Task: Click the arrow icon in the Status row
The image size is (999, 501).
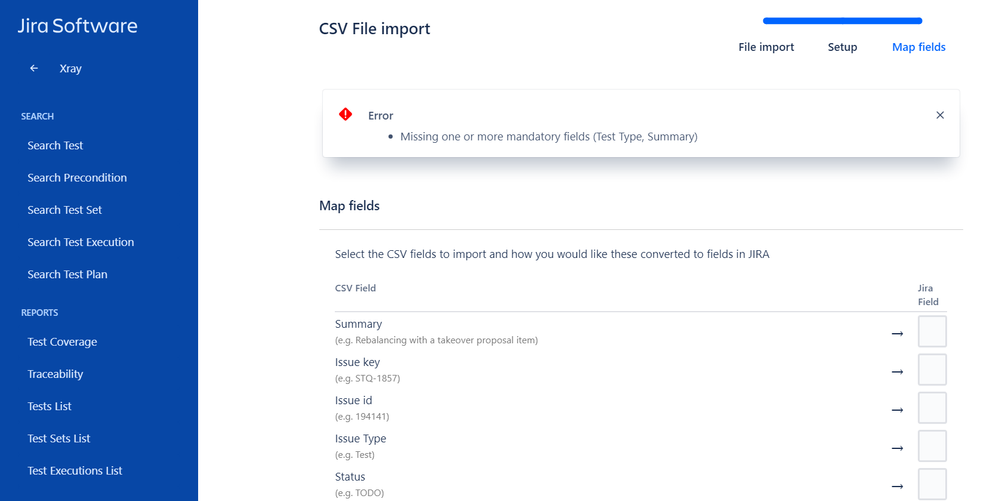Action: click(x=897, y=486)
